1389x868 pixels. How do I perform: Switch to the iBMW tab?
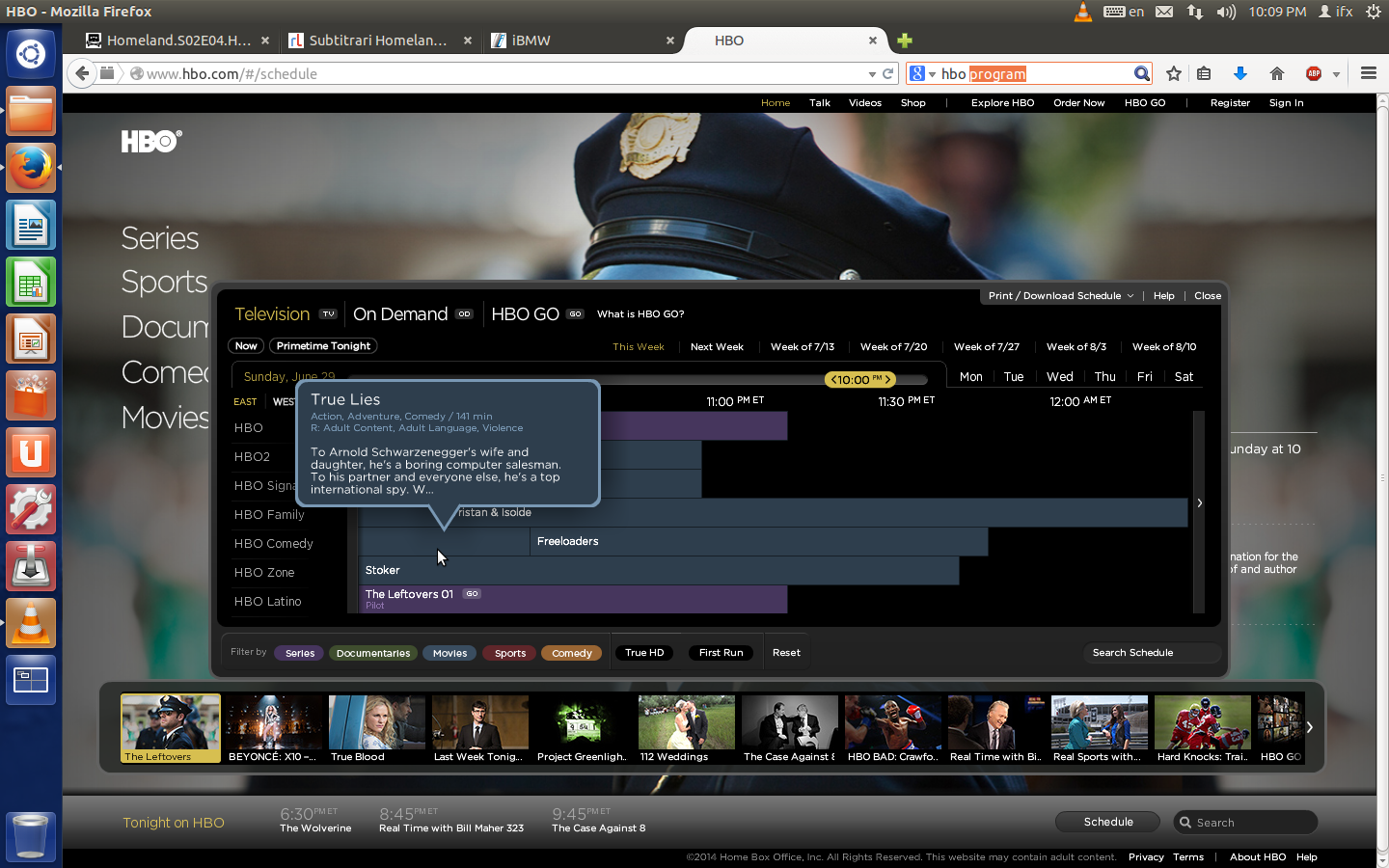(x=583, y=41)
